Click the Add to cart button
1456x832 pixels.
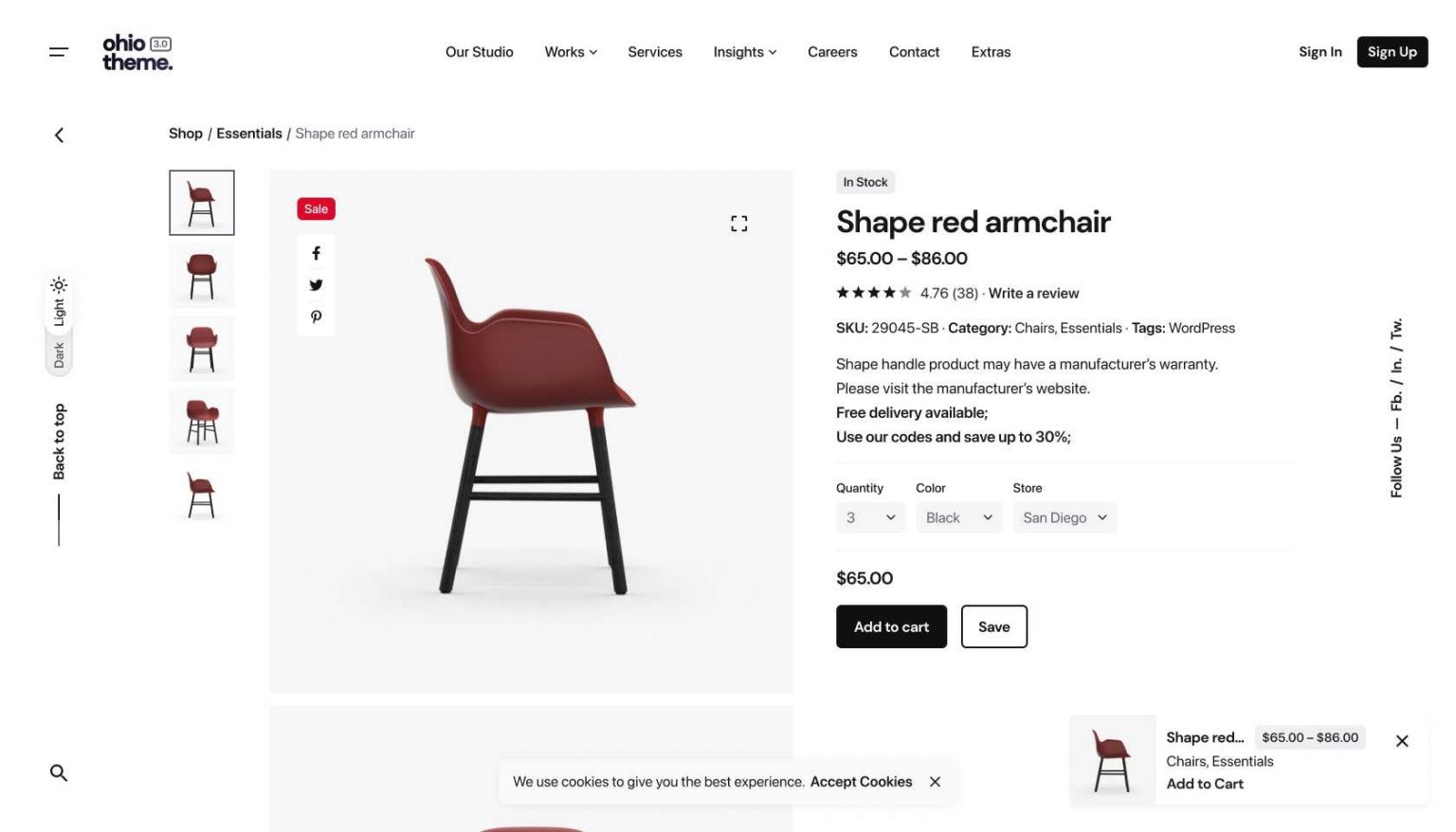(891, 626)
